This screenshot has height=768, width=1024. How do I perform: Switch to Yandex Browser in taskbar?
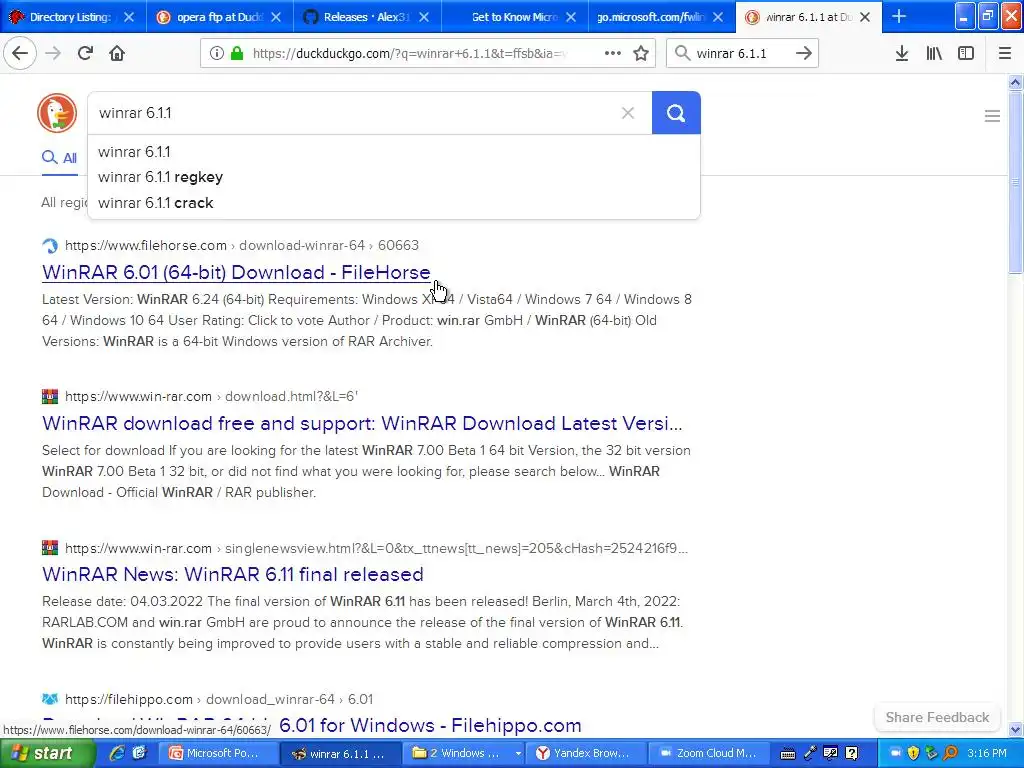[588, 754]
